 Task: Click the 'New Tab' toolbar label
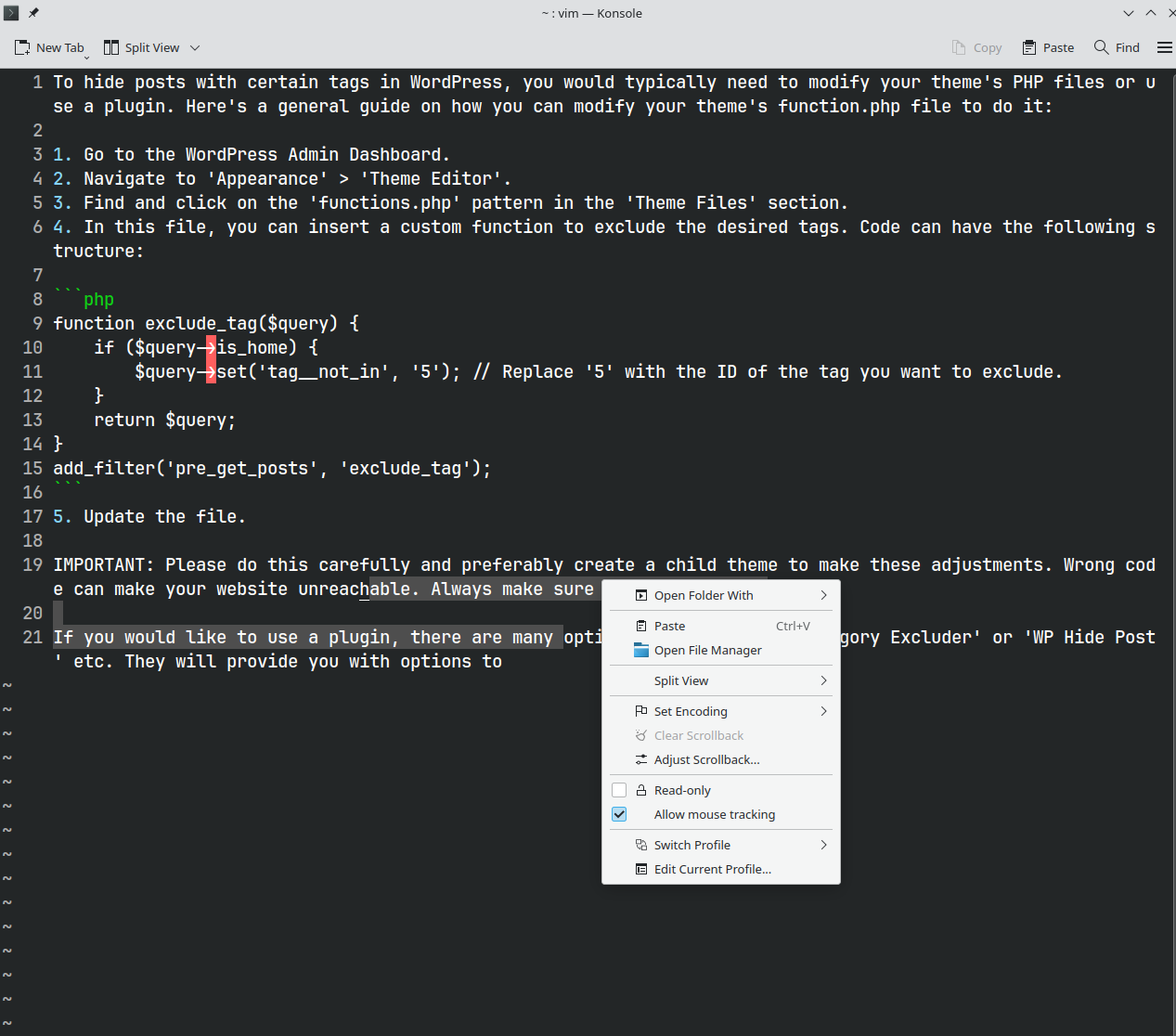tap(60, 47)
